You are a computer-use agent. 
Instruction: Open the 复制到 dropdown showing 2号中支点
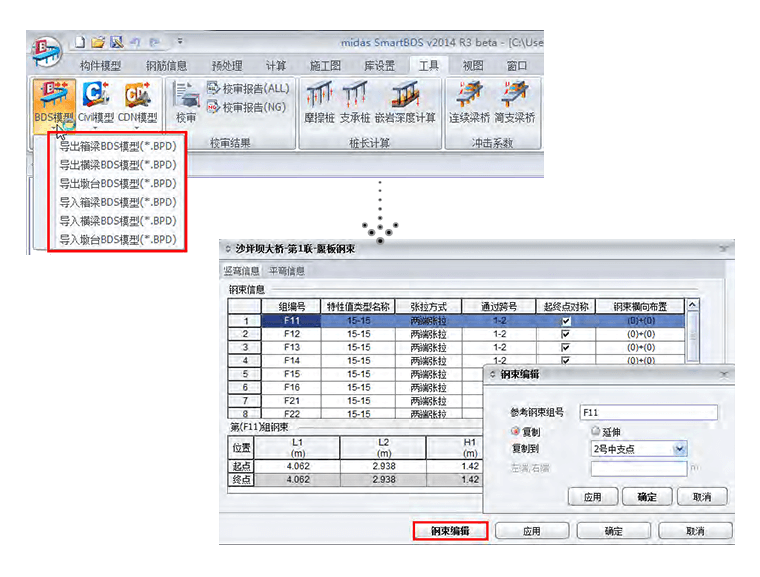pos(638,449)
